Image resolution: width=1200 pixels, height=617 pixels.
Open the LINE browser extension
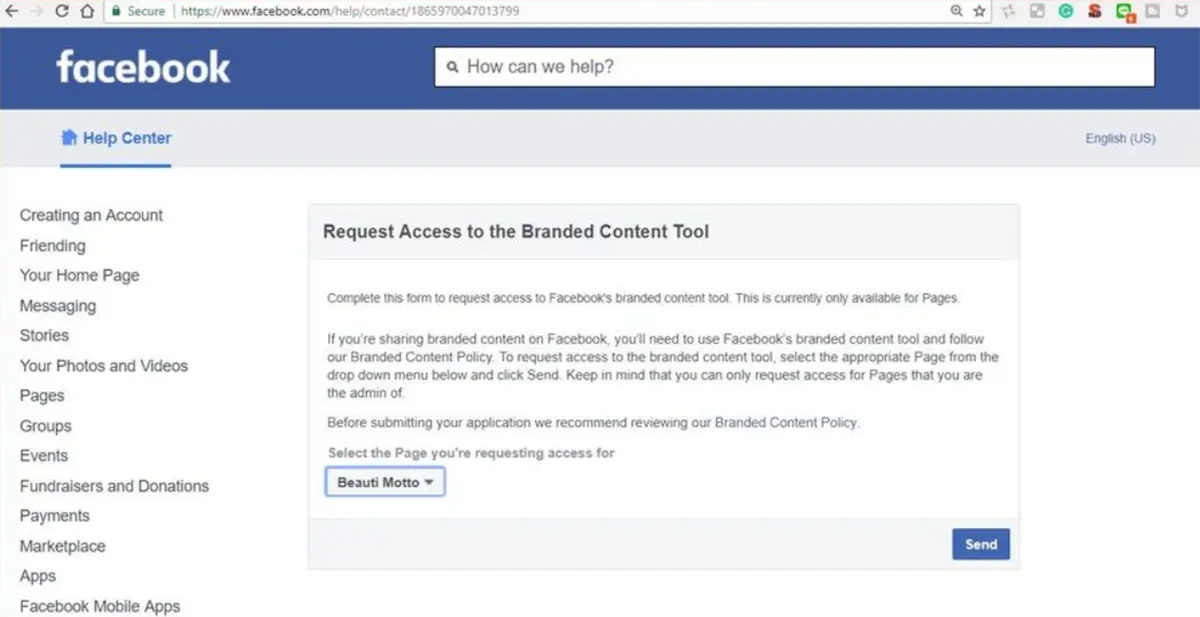click(1122, 11)
